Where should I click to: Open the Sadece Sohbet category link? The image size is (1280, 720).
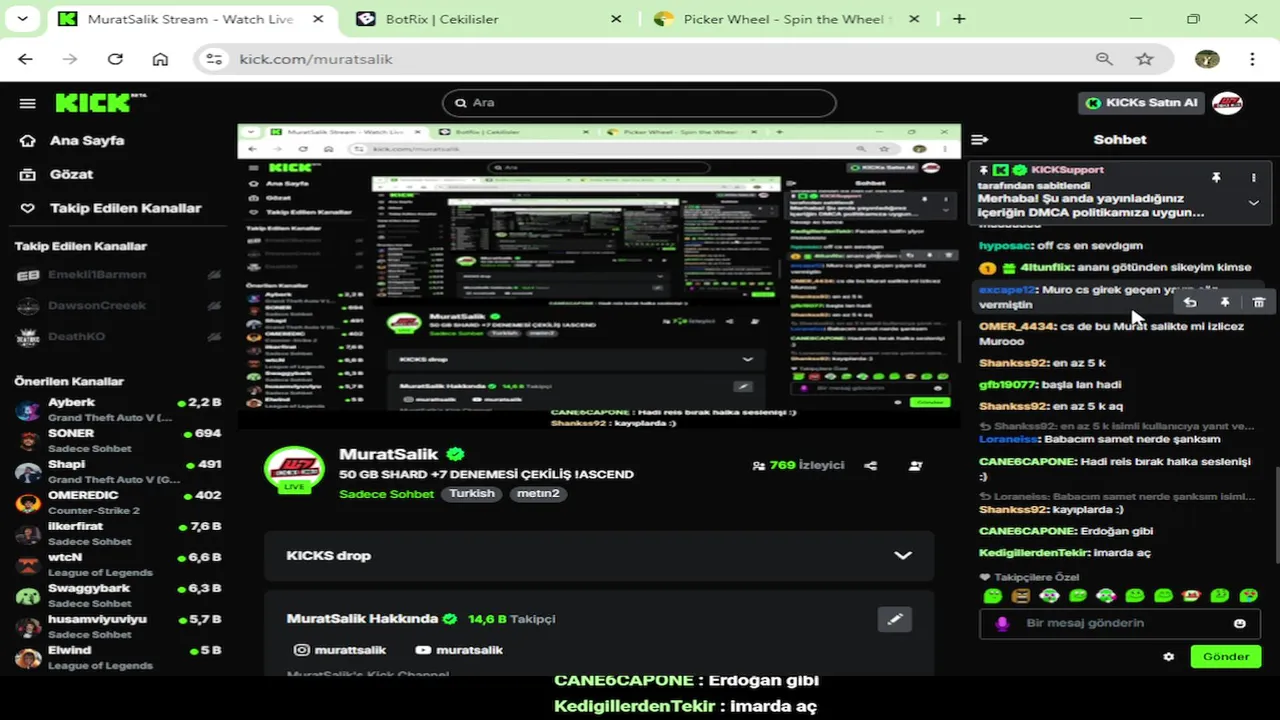[x=386, y=494]
